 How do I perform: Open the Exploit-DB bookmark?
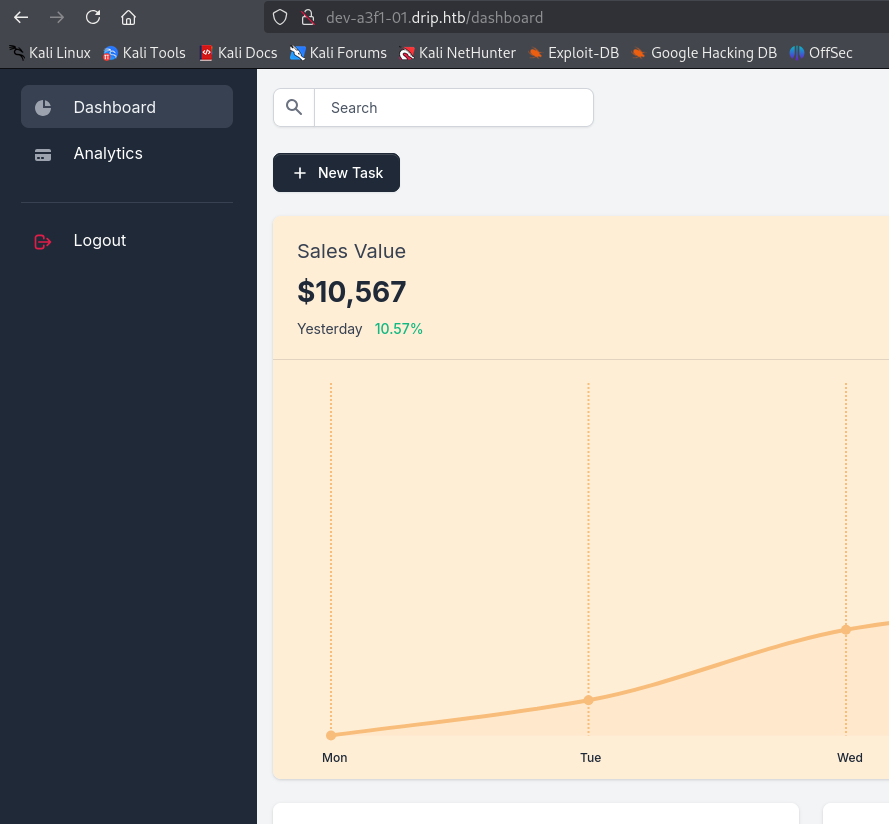point(574,53)
